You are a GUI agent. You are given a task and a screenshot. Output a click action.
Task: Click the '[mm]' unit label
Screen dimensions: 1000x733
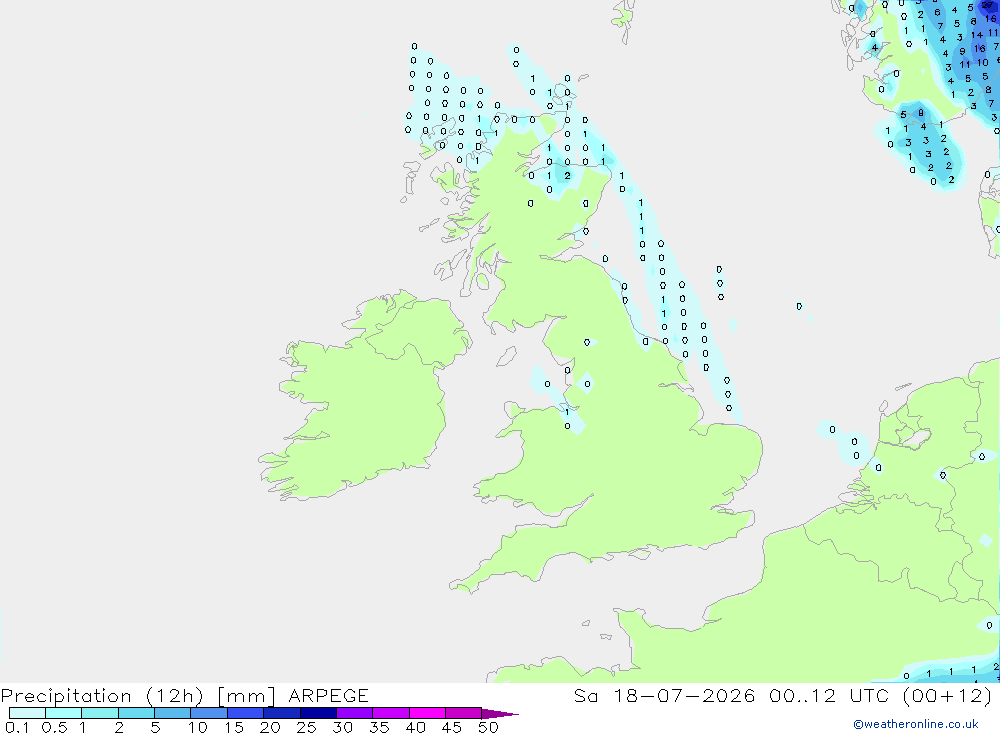point(246,696)
